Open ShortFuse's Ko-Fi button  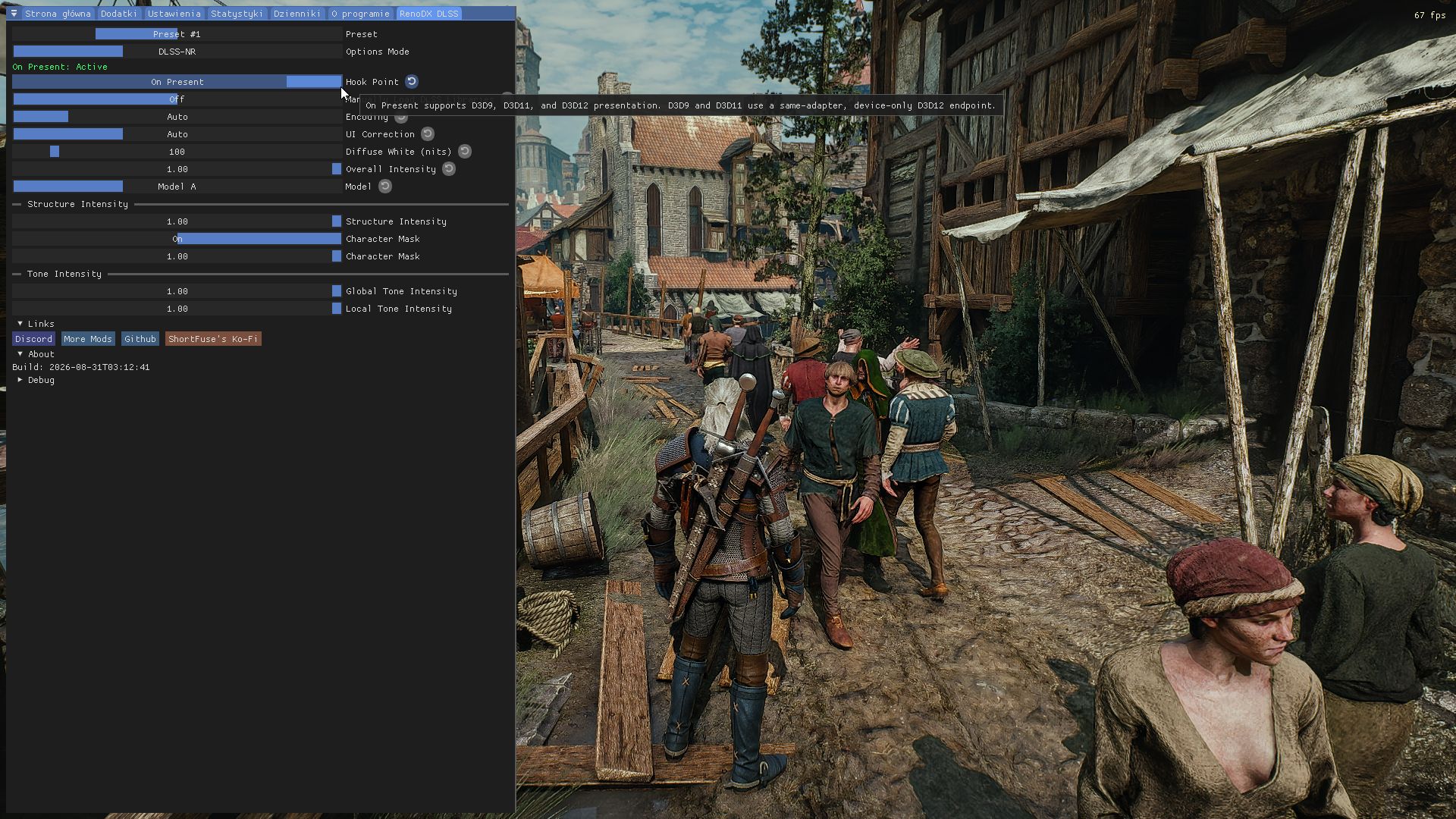pyautogui.click(x=213, y=339)
